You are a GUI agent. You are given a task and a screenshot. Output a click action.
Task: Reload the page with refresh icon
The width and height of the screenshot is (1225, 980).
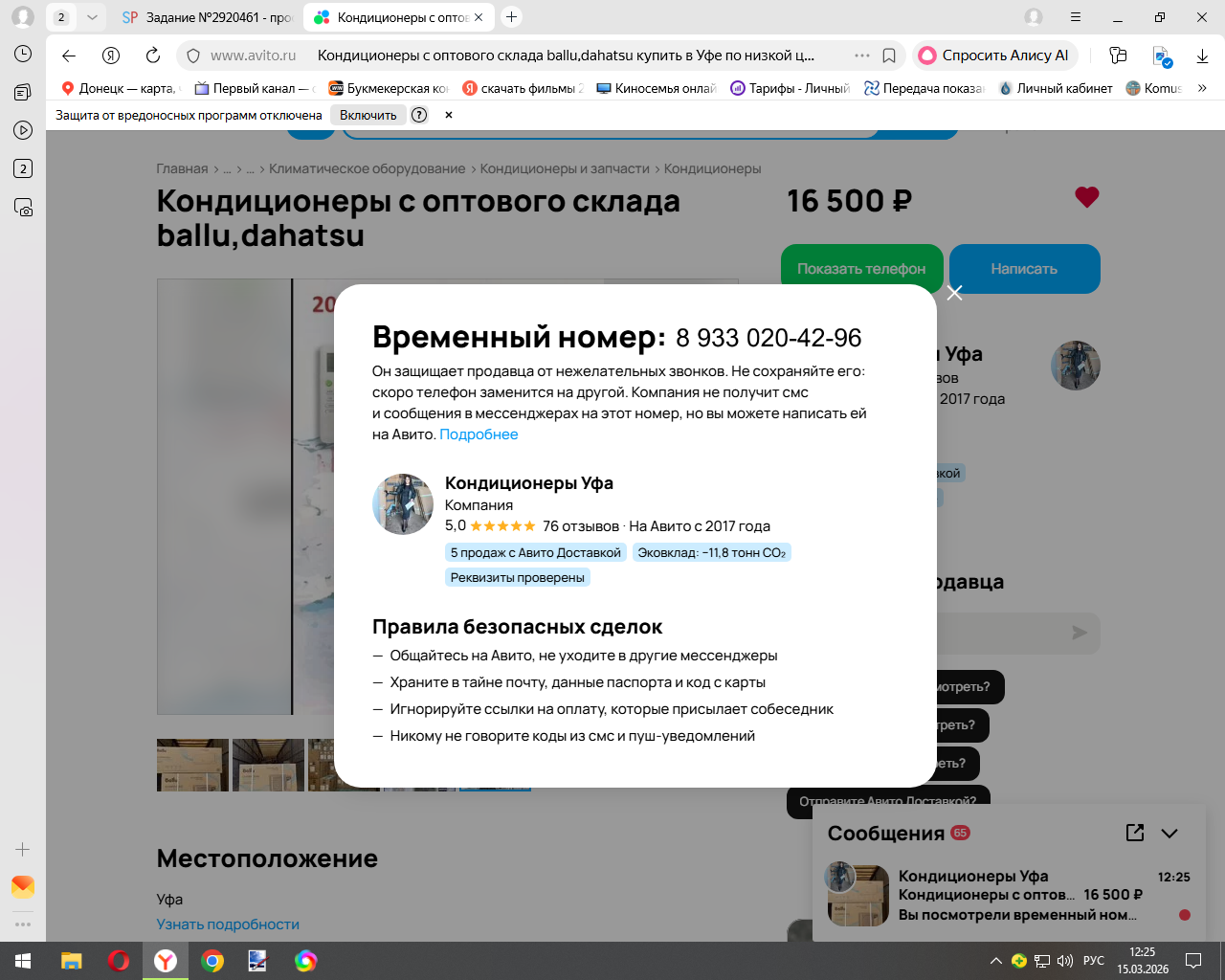(x=153, y=56)
